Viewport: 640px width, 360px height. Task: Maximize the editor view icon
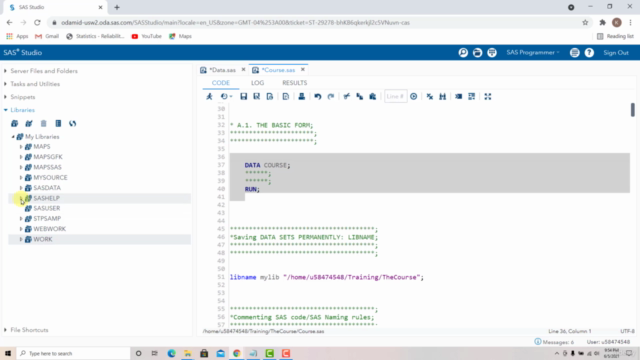pyautogui.click(x=488, y=97)
